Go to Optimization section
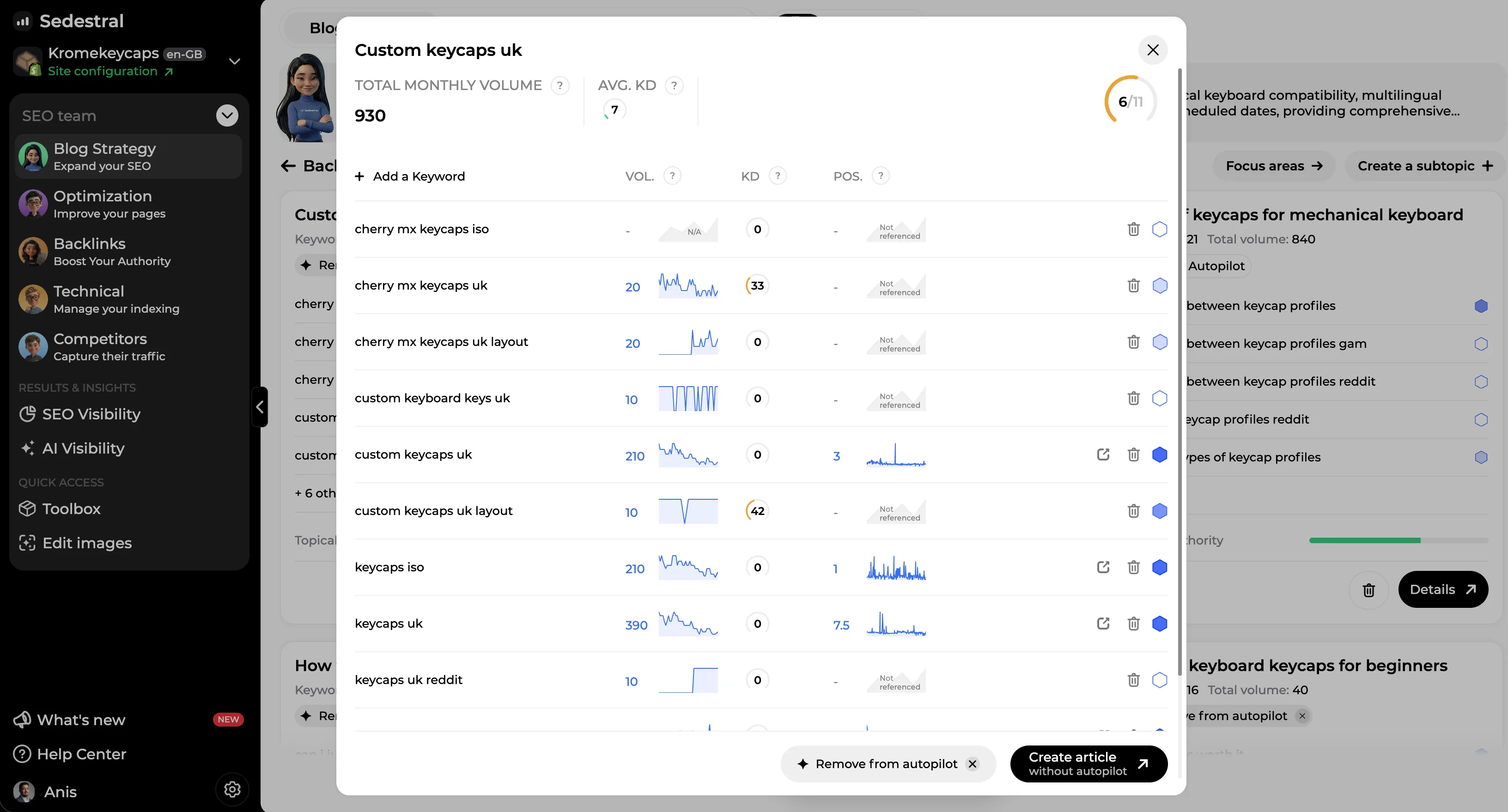The height and width of the screenshot is (812, 1508). [x=129, y=204]
